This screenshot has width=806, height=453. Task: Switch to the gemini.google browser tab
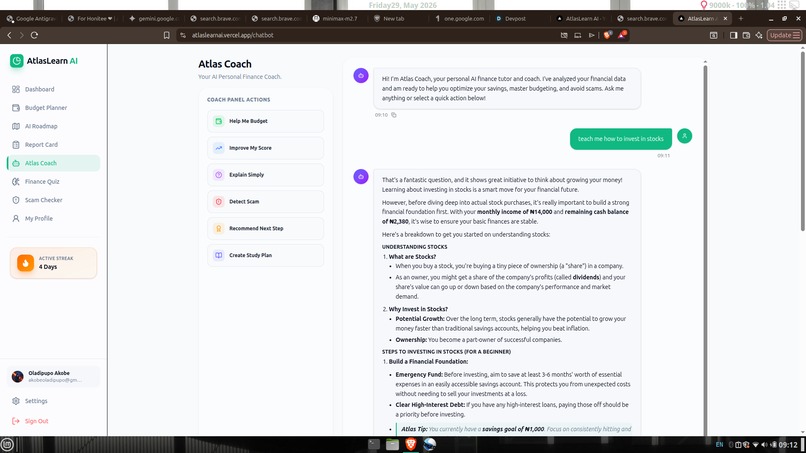[153, 19]
